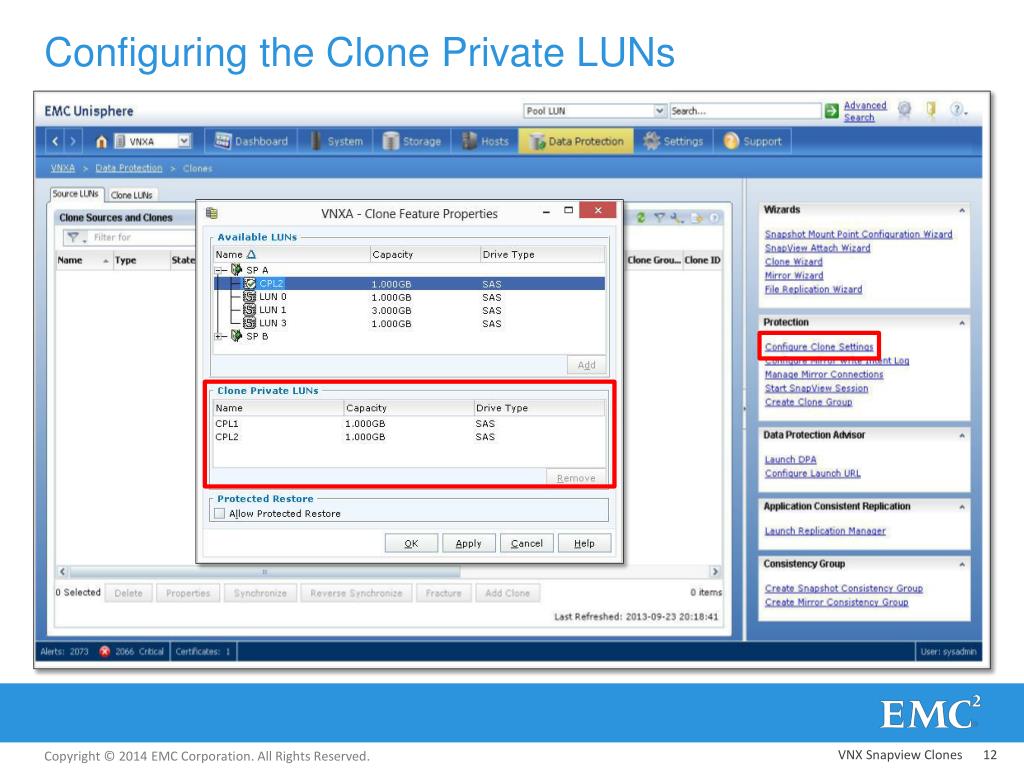Click the Data Protection breadcrumb link

[129, 168]
